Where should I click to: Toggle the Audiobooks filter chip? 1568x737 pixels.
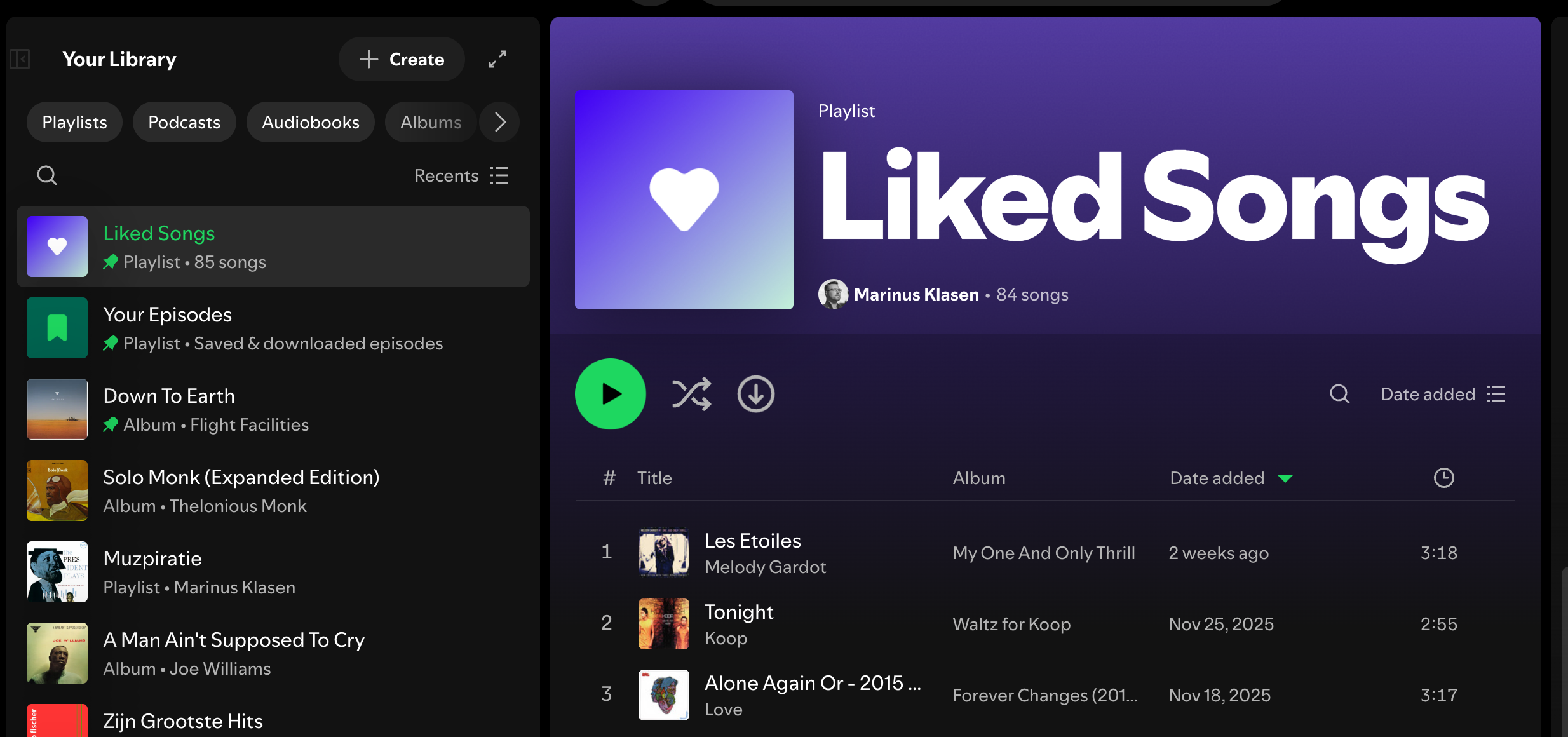(311, 122)
